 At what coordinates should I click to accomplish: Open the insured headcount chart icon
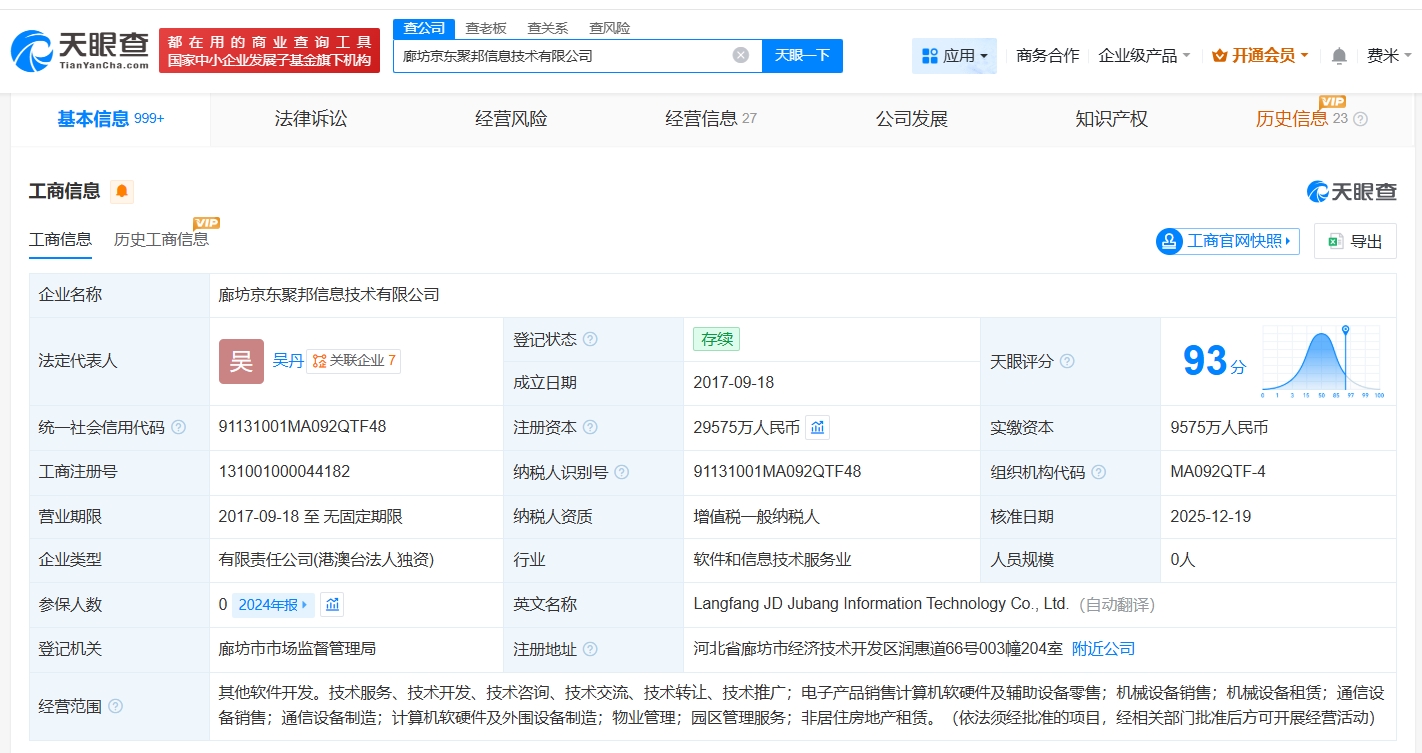coord(332,604)
